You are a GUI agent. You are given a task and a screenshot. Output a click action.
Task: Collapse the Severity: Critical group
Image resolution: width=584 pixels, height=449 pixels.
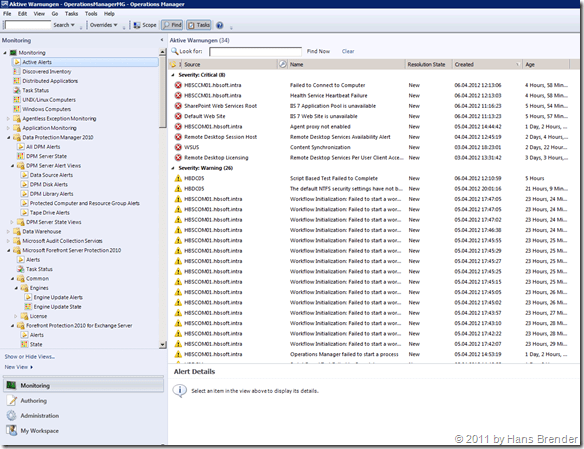(173, 75)
